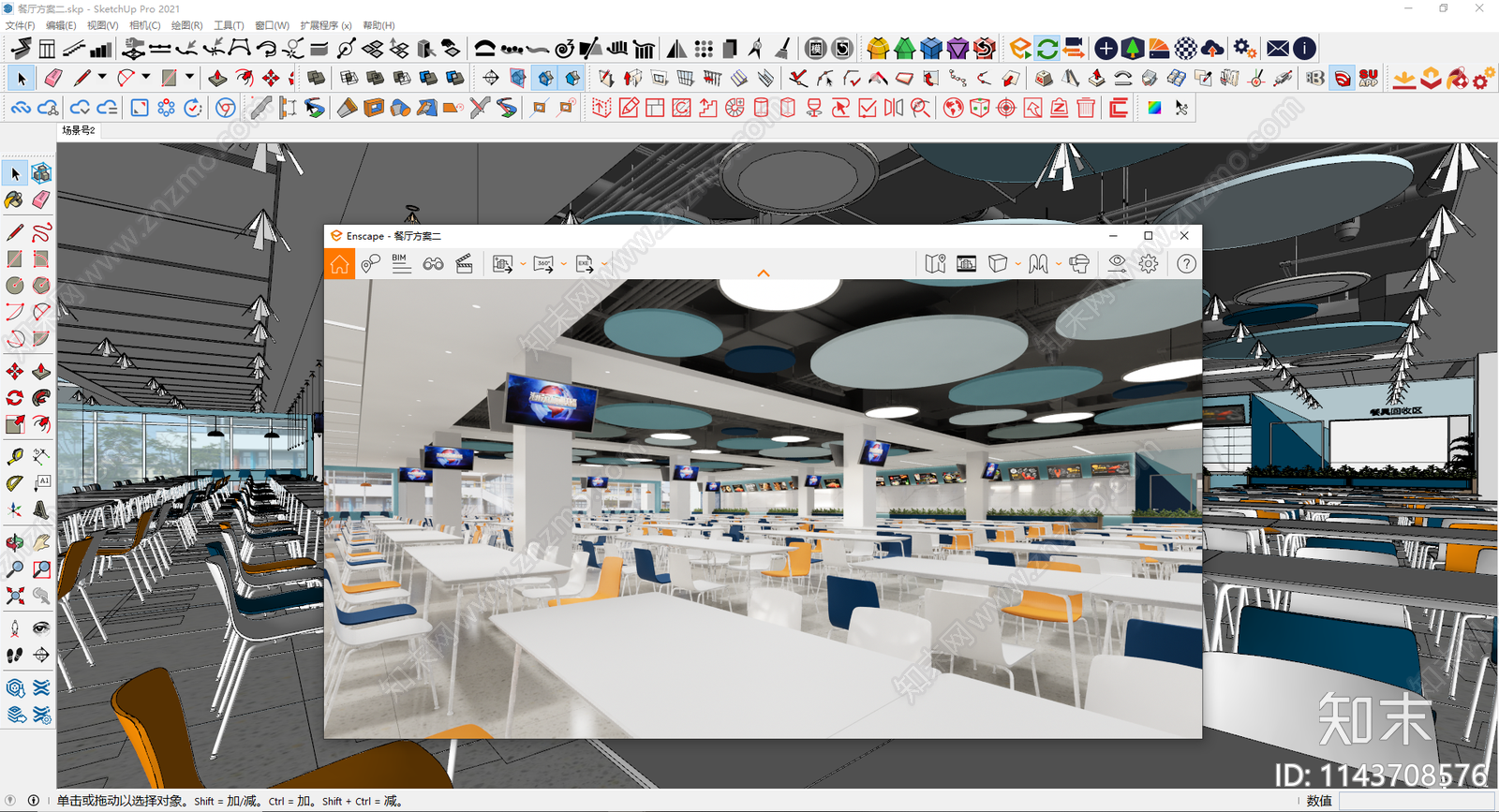
Task: Click the 360 panorama export icon
Action: coord(543,264)
